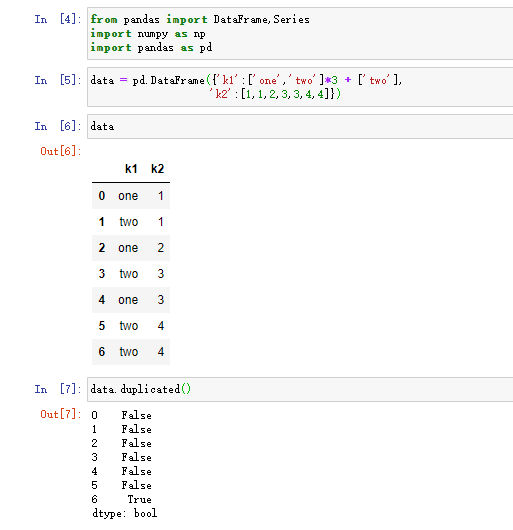Screen dimensions: 513x530
Task: Click the True value in Out[7]
Action: pyautogui.click(x=140, y=499)
